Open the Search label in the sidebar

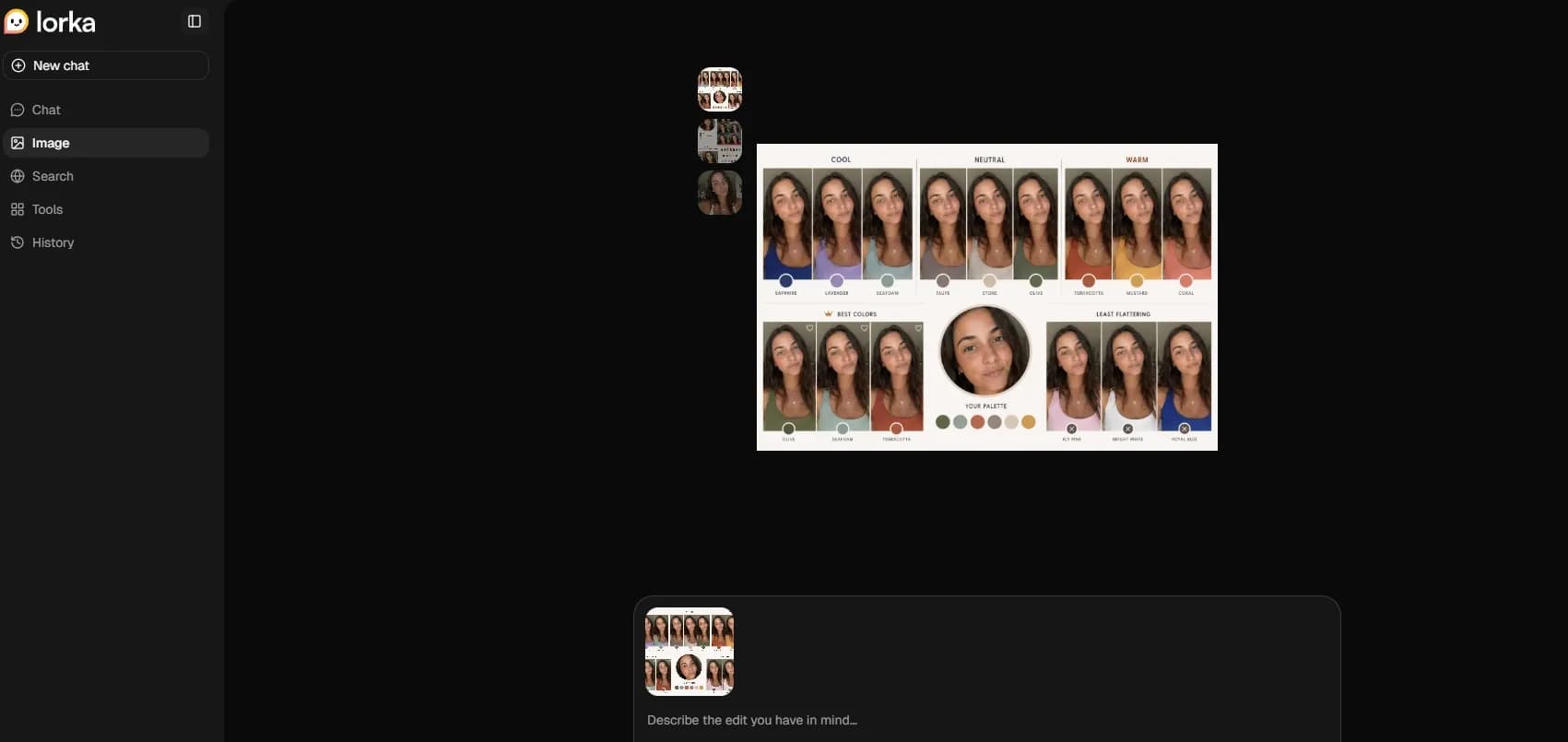pyautogui.click(x=53, y=176)
